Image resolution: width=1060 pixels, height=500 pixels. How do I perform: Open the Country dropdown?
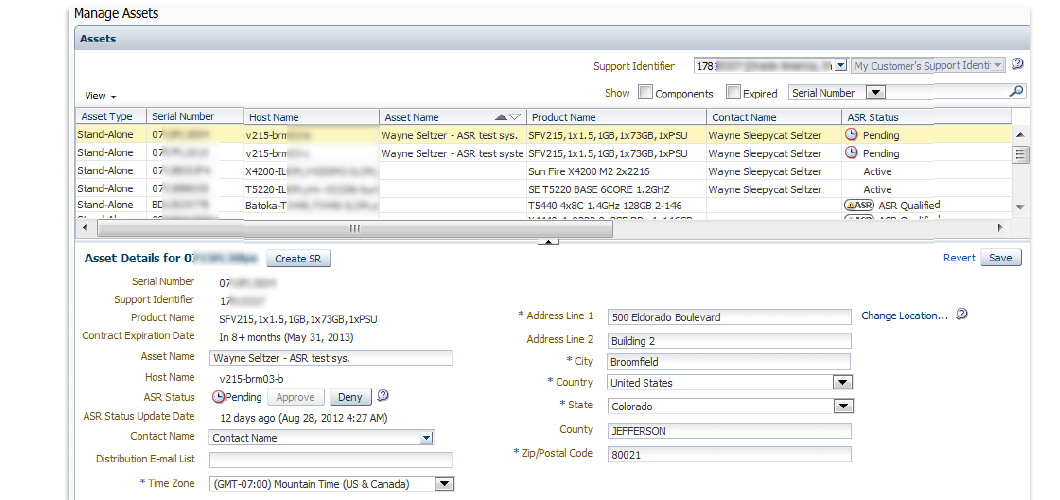coord(842,382)
